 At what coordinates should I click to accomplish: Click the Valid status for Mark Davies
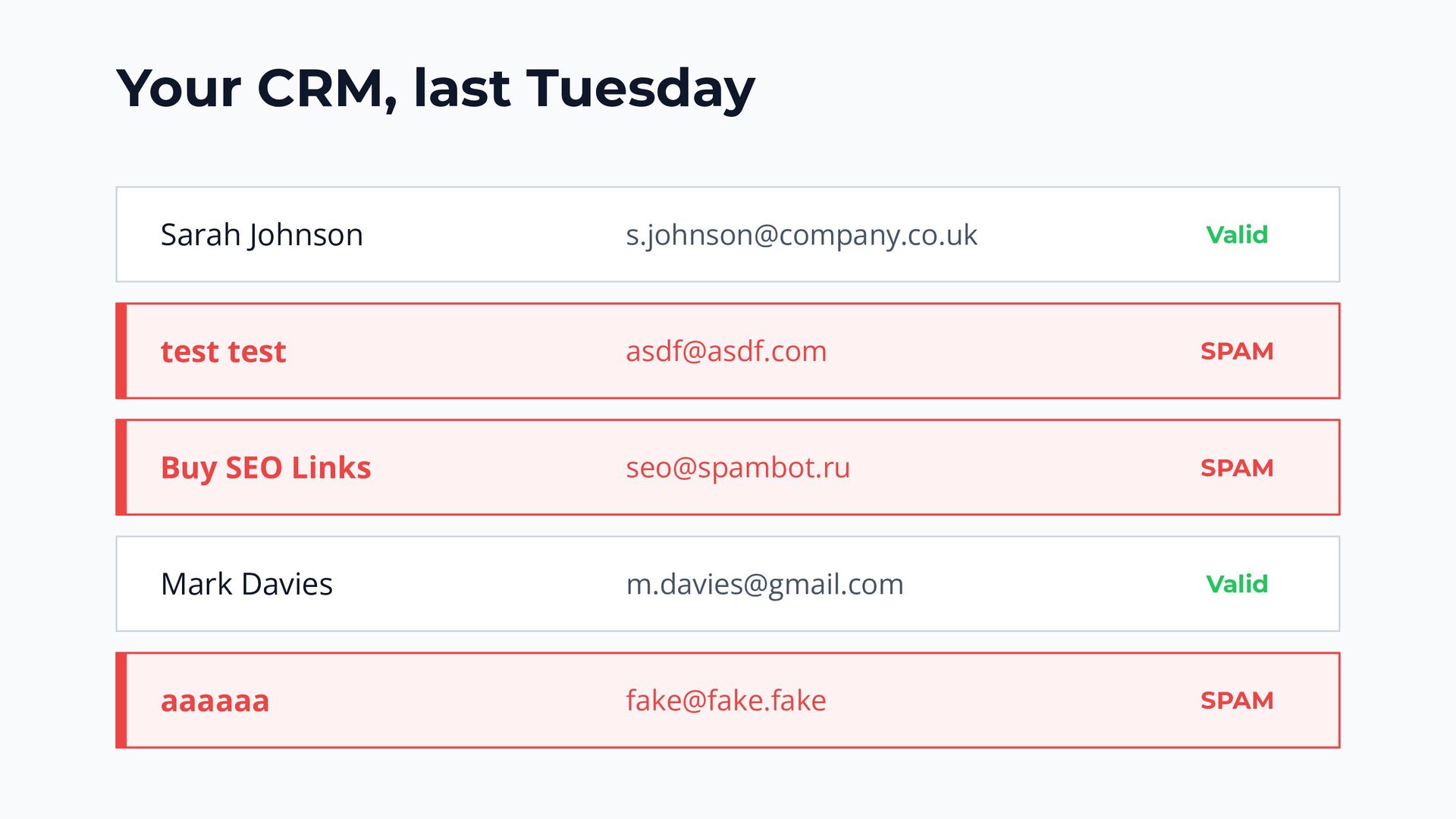pyautogui.click(x=1237, y=584)
